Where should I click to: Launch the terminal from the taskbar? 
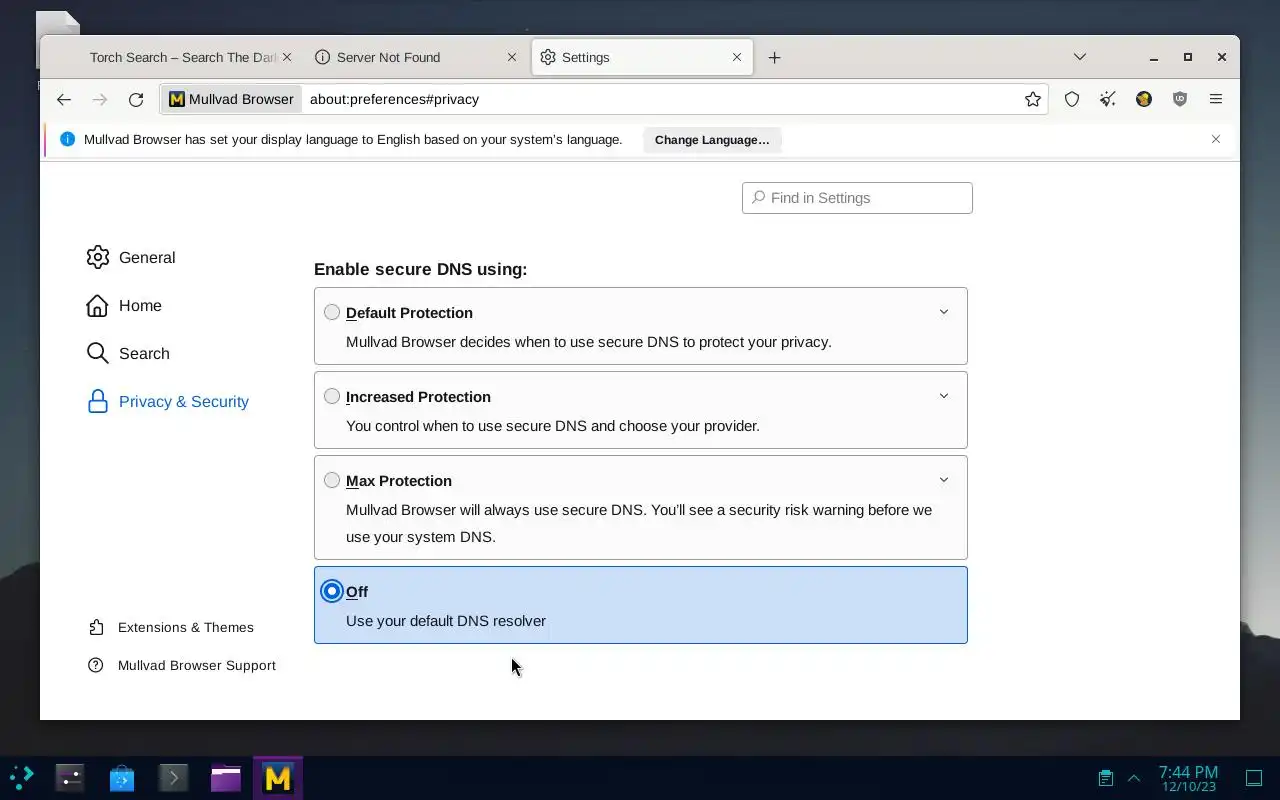174,778
